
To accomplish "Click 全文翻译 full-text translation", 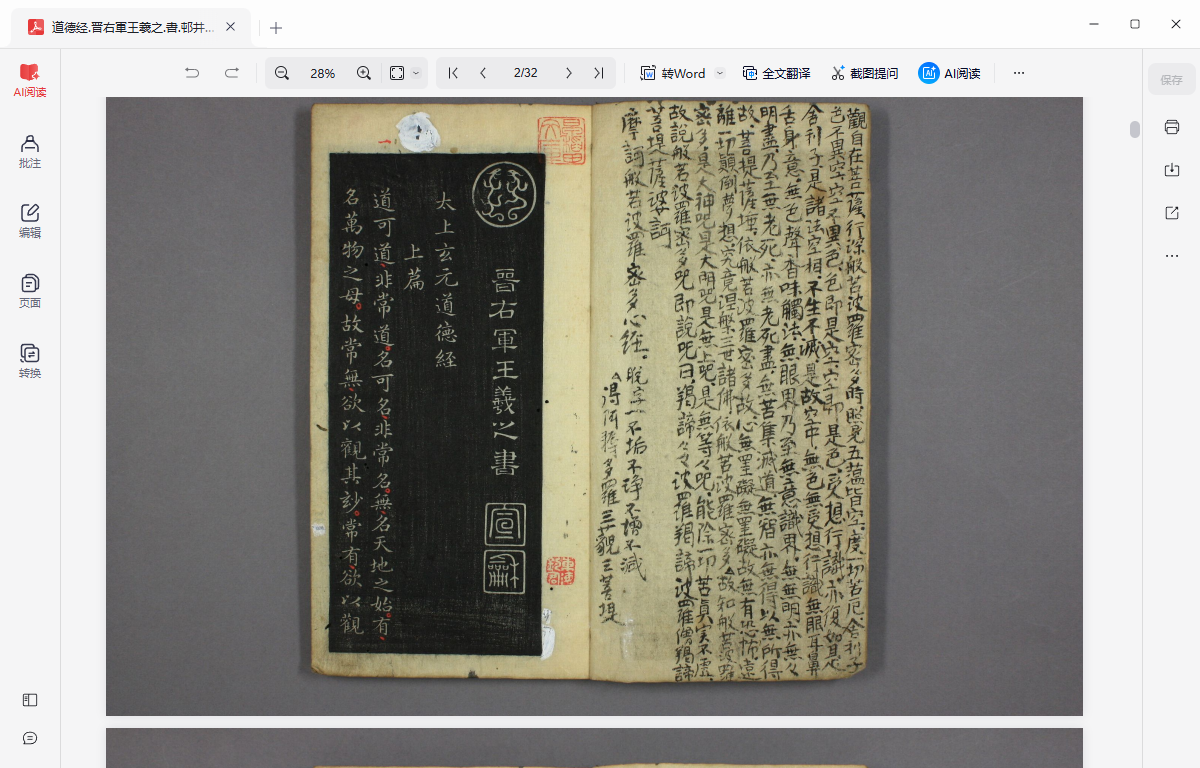I will pos(776,73).
